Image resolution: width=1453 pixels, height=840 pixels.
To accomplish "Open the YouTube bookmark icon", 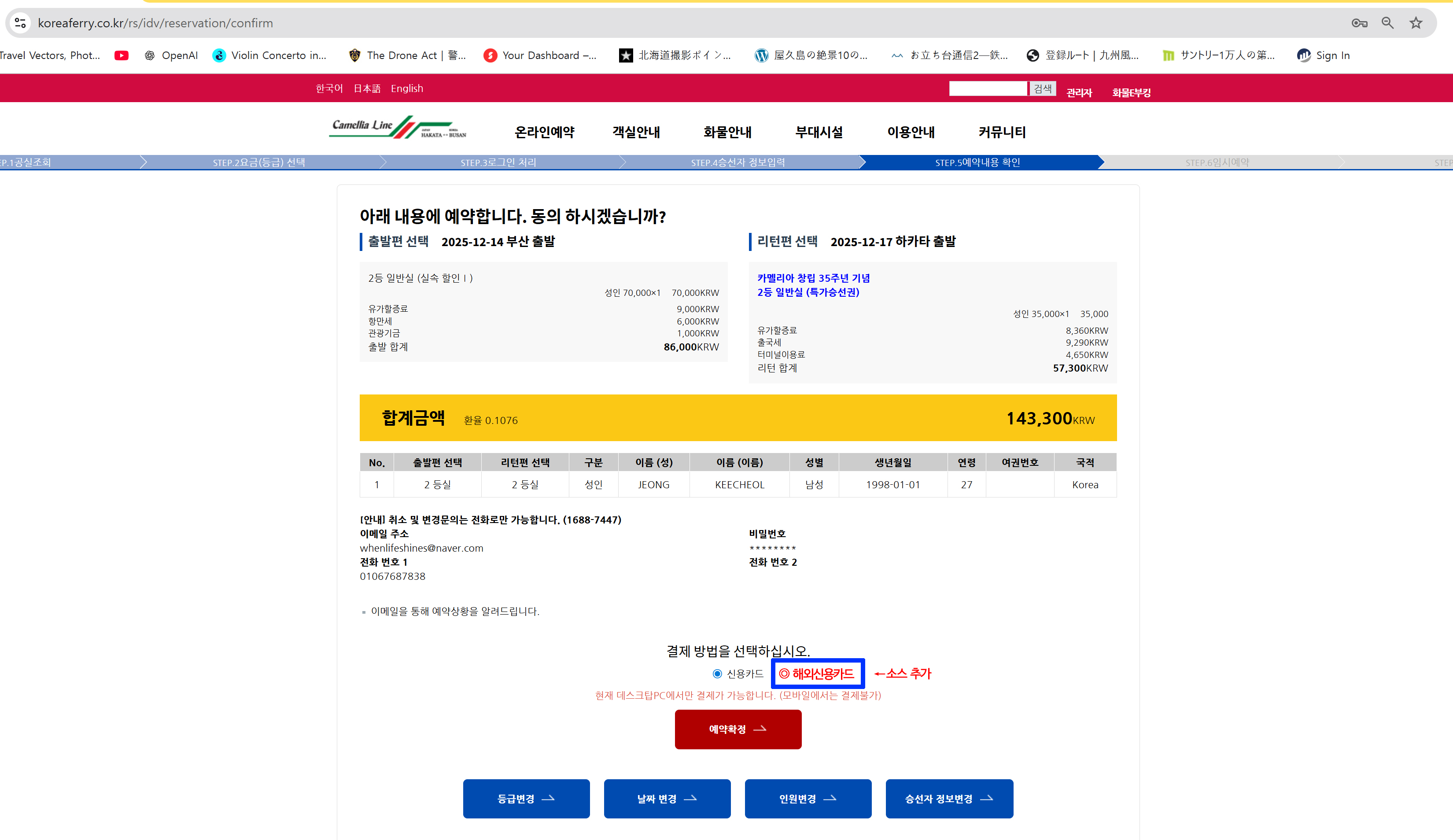I will pyautogui.click(x=121, y=55).
